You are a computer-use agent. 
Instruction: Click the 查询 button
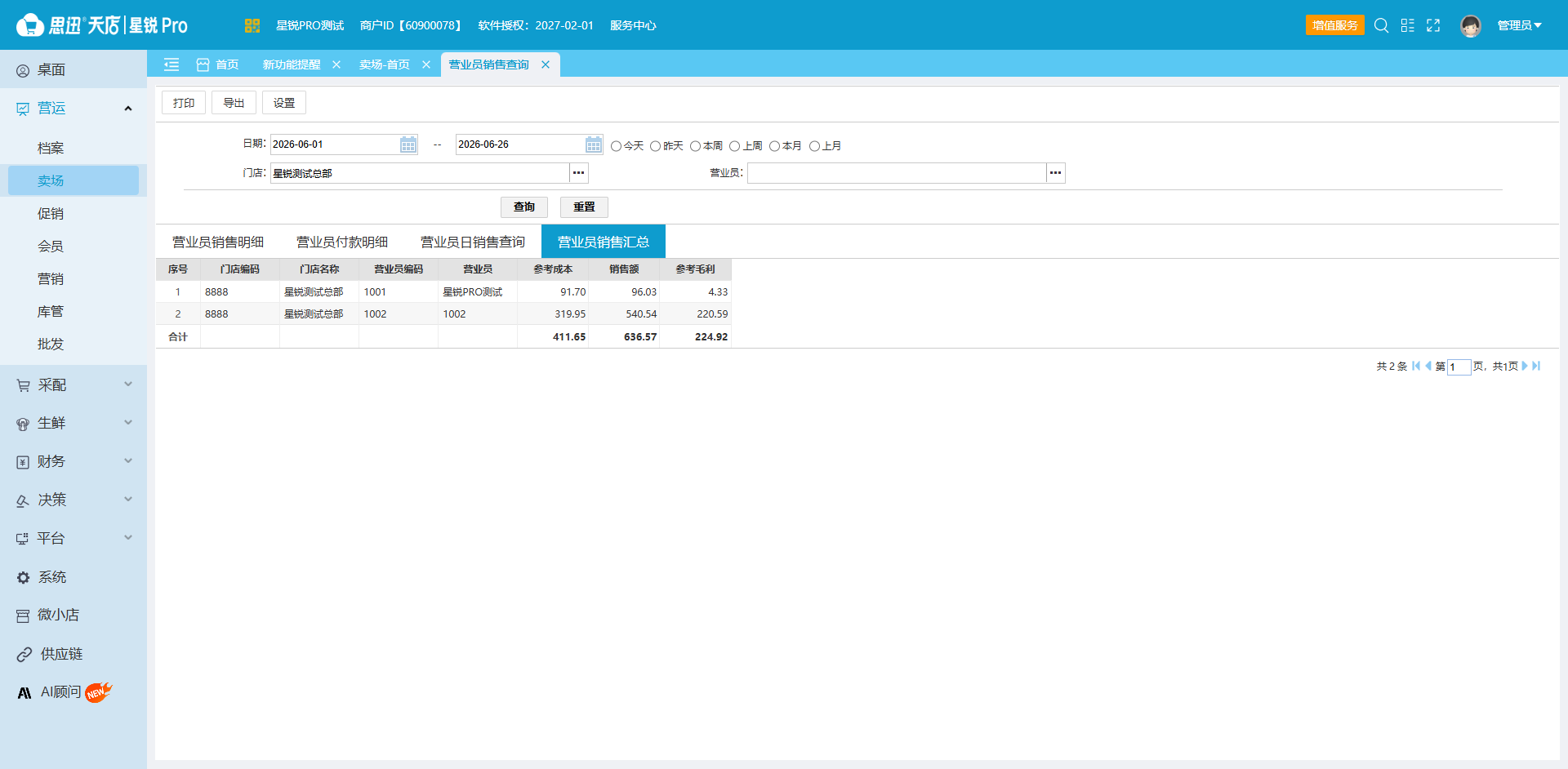coord(524,207)
